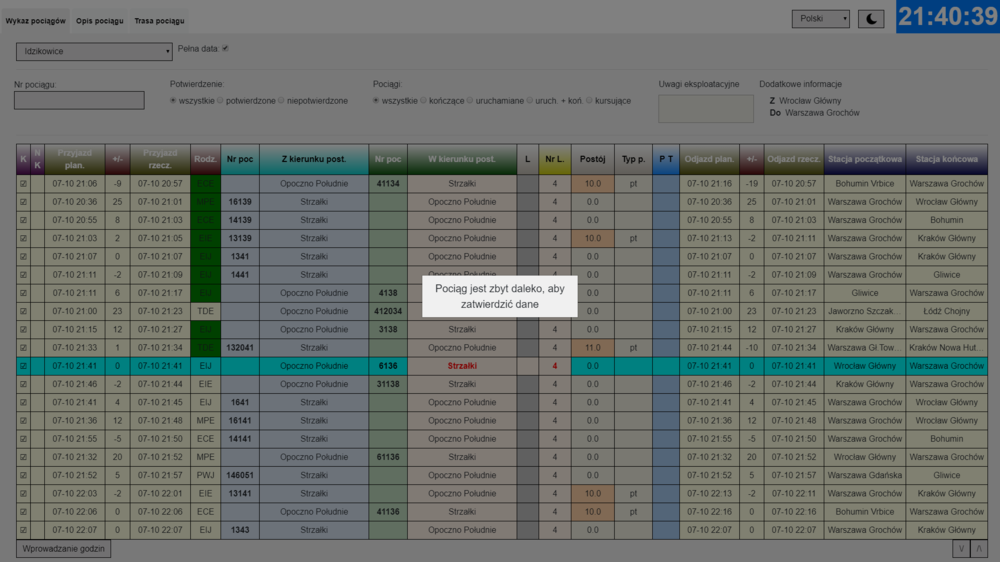
Task: Click the scroll down arrow button
Action: click(961, 548)
